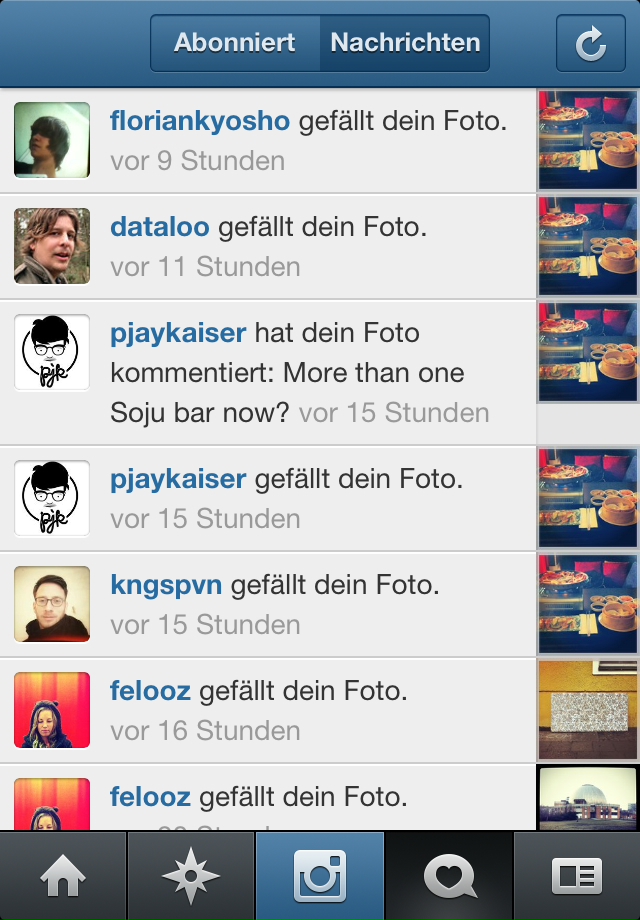View the dome building photo thumbnail
Image resolution: width=640 pixels, height=920 pixels.
point(588,798)
